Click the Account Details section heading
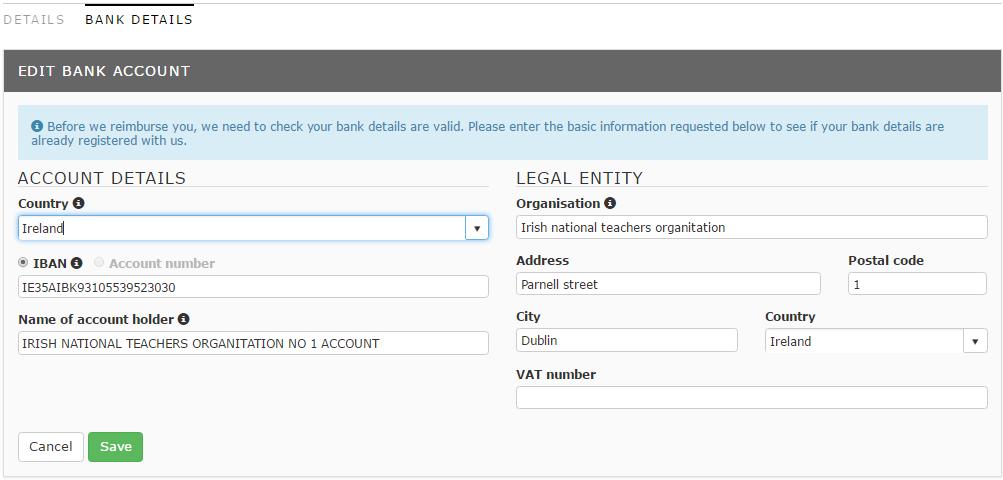1003x480 pixels. 102,178
